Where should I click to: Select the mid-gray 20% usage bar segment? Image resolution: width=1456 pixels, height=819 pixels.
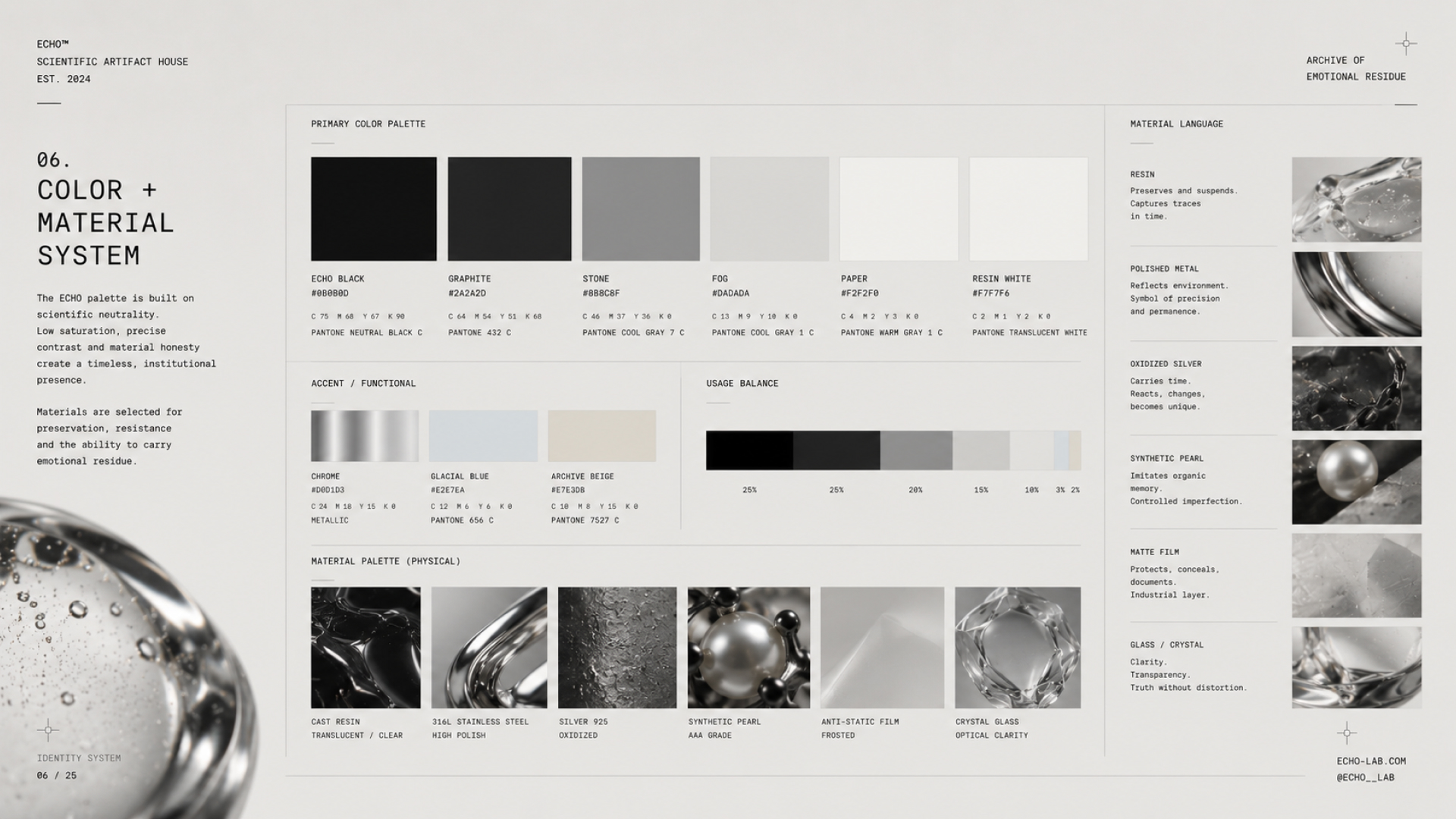(916, 450)
